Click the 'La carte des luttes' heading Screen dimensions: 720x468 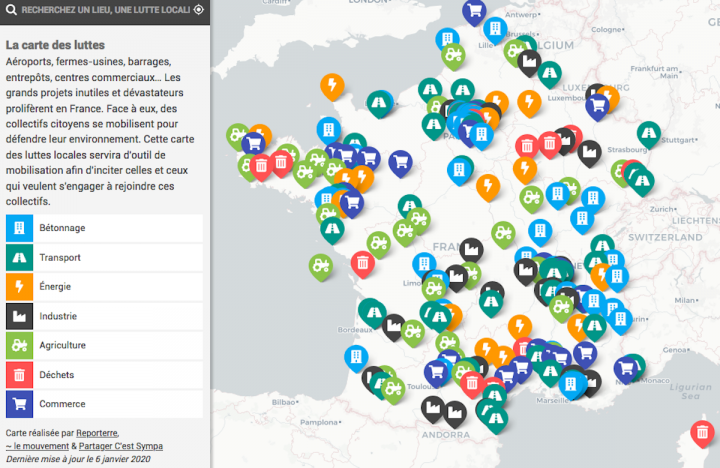pyautogui.click(x=55, y=45)
